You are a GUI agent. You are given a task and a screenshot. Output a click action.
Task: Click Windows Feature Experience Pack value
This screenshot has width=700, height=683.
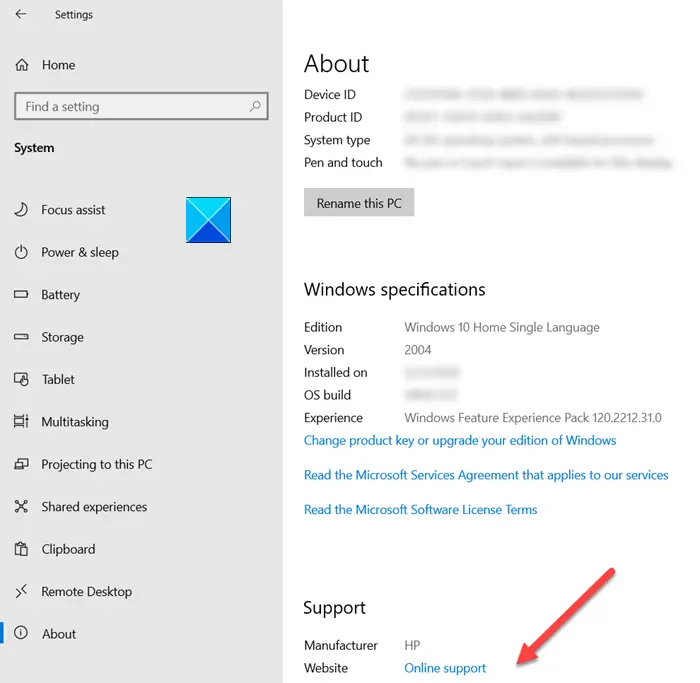[533, 418]
